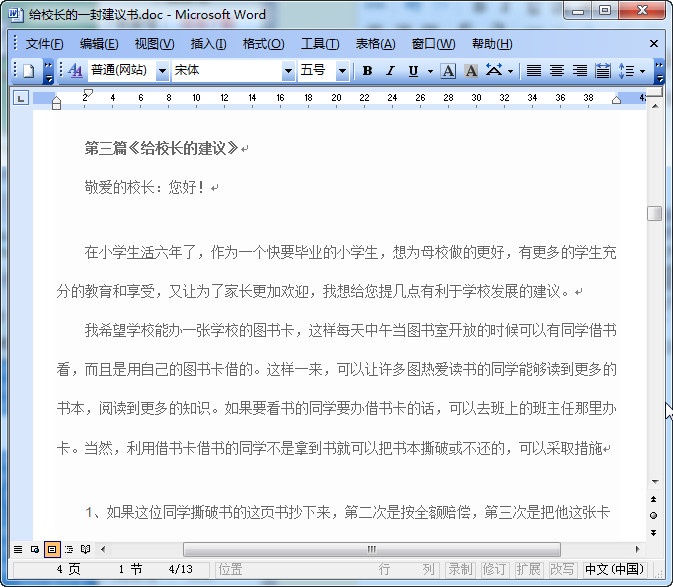Open the underline style dropdown arrow
Screen dimensions: 673x587
(x=430, y=71)
